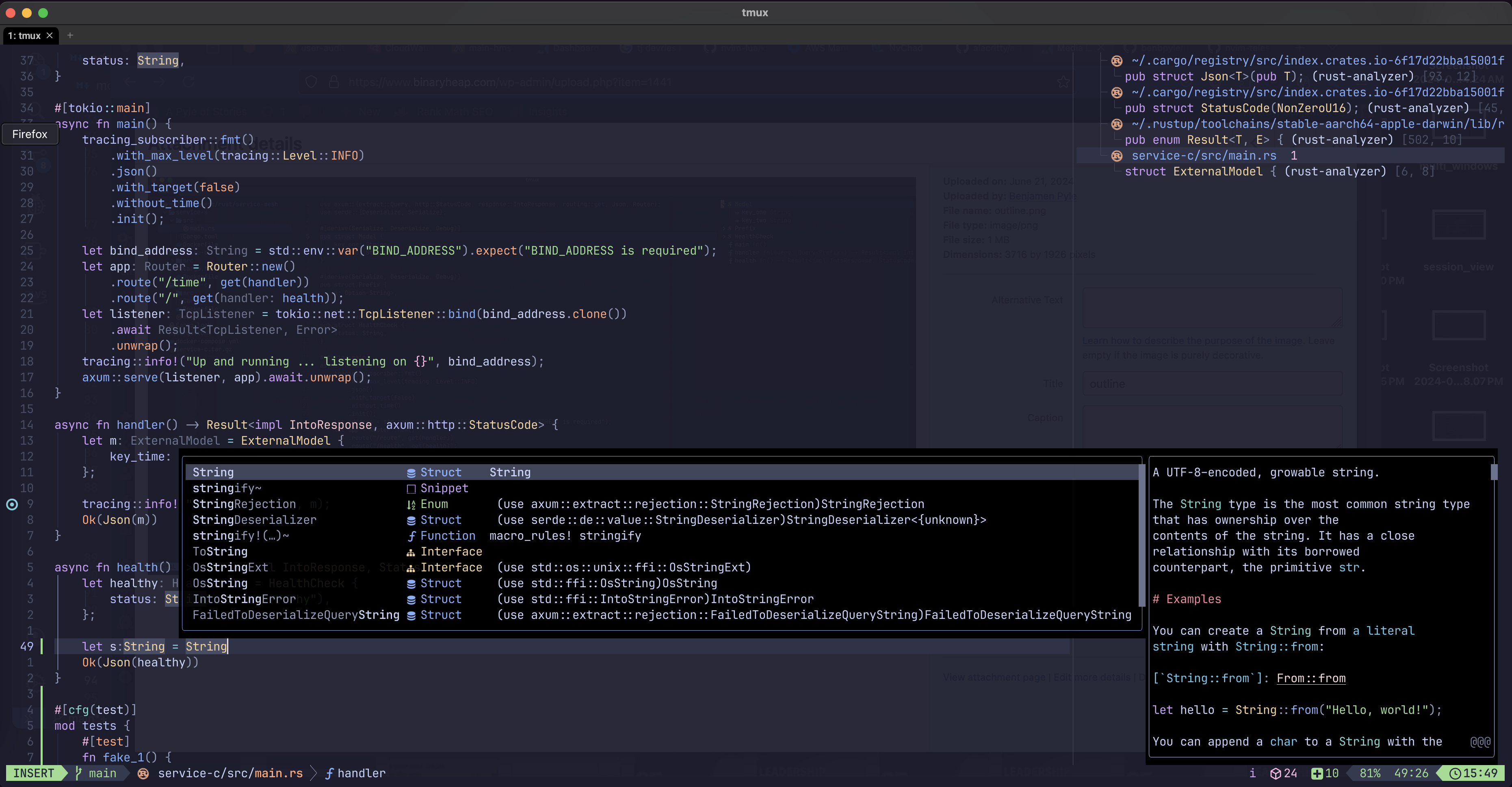
Task: Click the Snippet checkbox icon for stringify~
Action: tap(411, 489)
